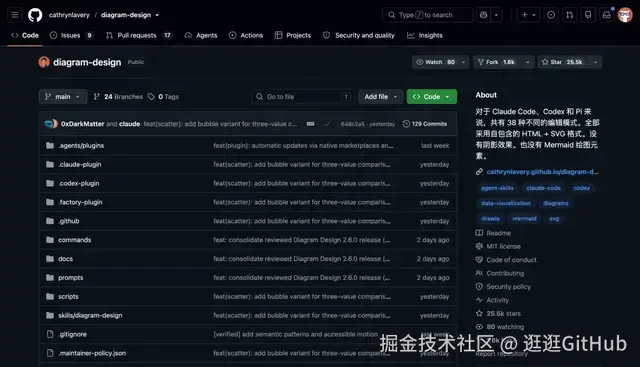The image size is (640, 367).
Task: Open the scripts folder
Action: click(x=68, y=296)
